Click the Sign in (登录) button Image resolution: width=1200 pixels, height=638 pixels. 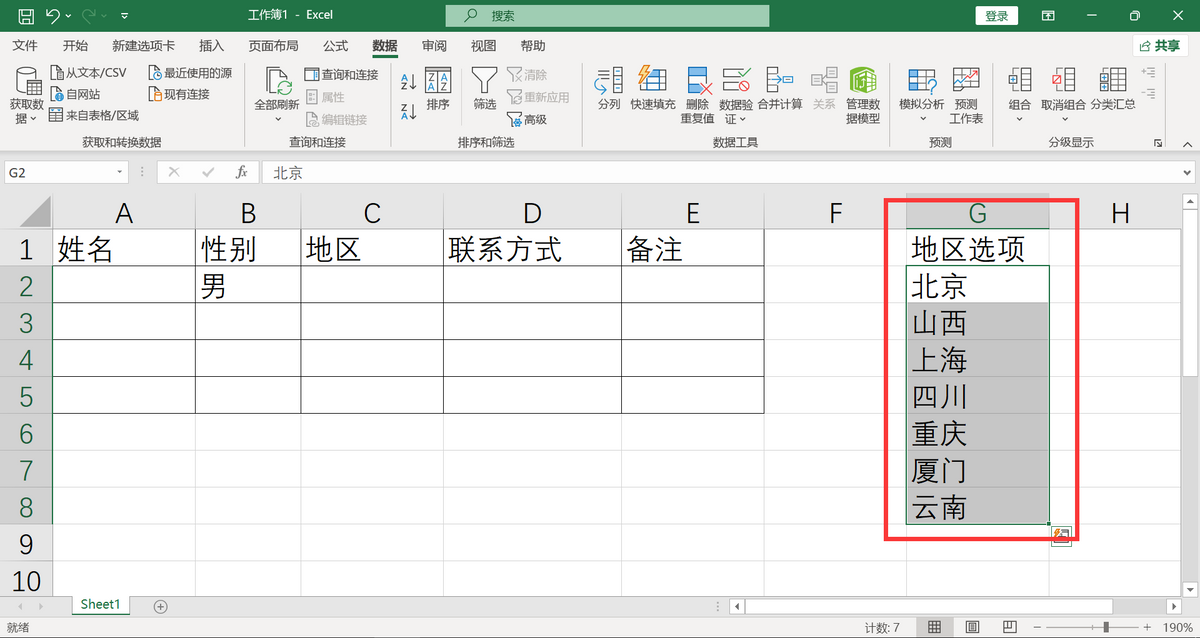click(997, 16)
